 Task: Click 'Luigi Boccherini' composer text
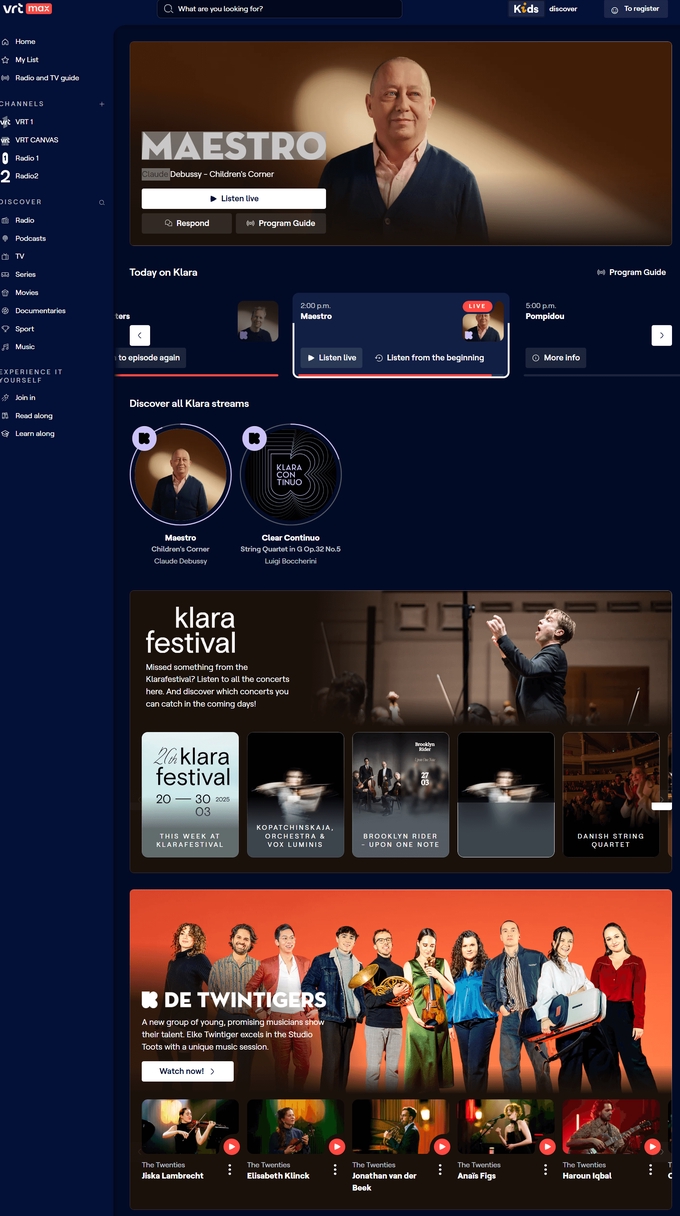[x=290, y=561]
